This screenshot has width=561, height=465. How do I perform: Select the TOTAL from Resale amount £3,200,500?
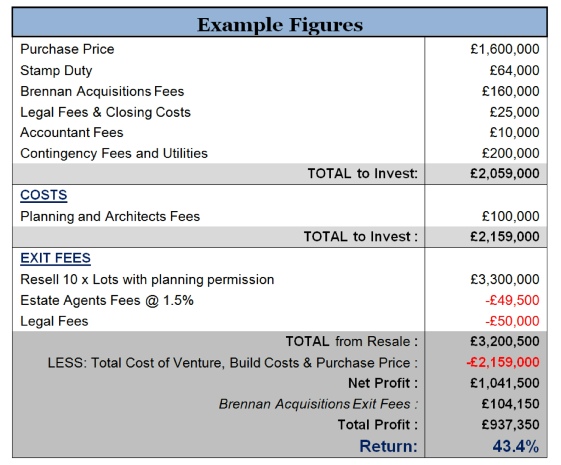point(505,342)
